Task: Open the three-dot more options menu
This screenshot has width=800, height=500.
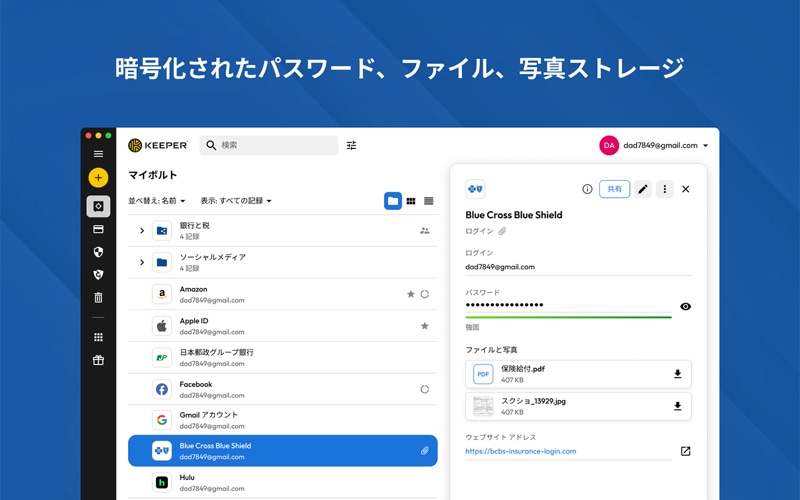Action: tap(664, 189)
